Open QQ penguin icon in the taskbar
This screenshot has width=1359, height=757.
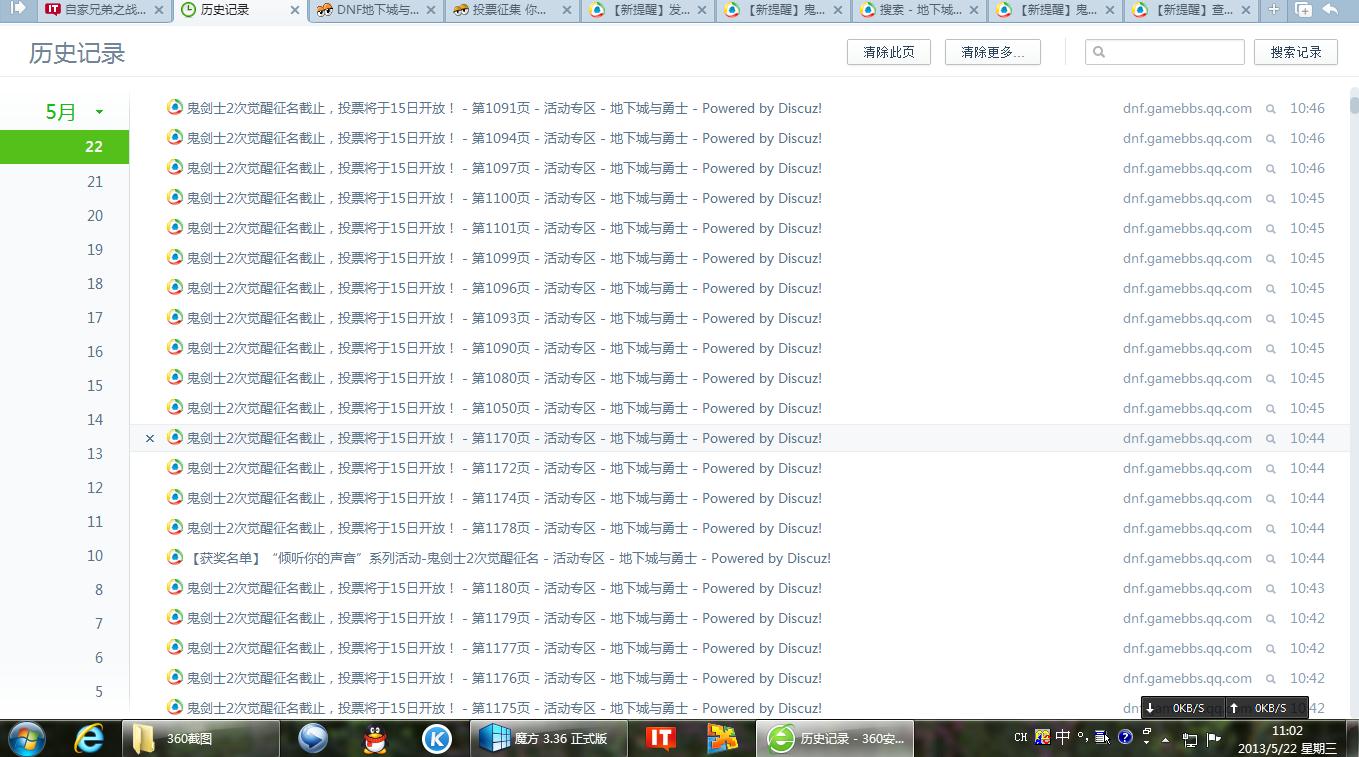375,738
